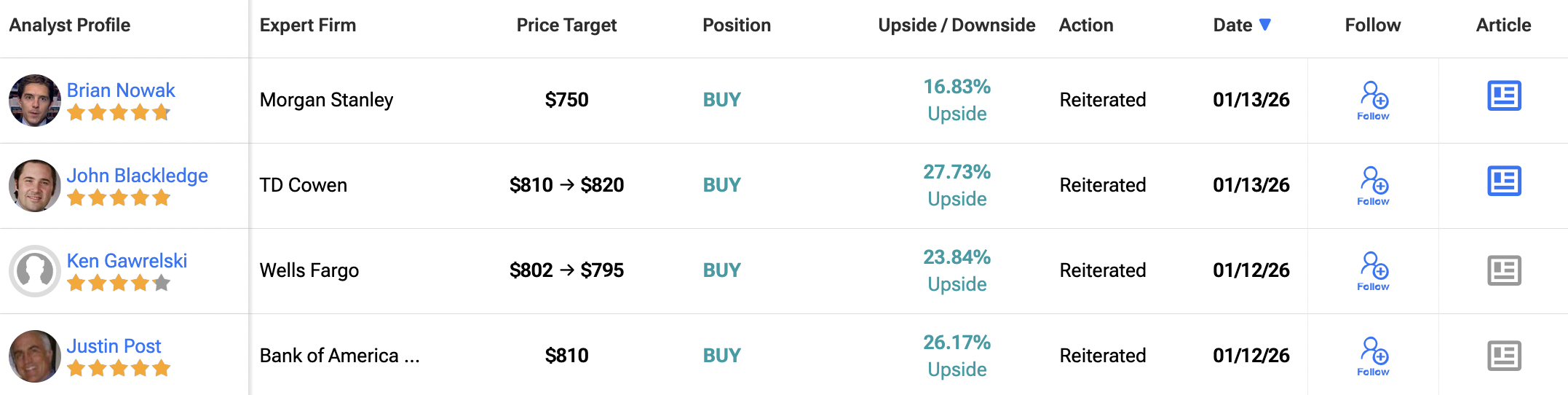Click Ken Gawrelski's placeholder avatar
This screenshot has height=395, width=1568.
(x=35, y=271)
